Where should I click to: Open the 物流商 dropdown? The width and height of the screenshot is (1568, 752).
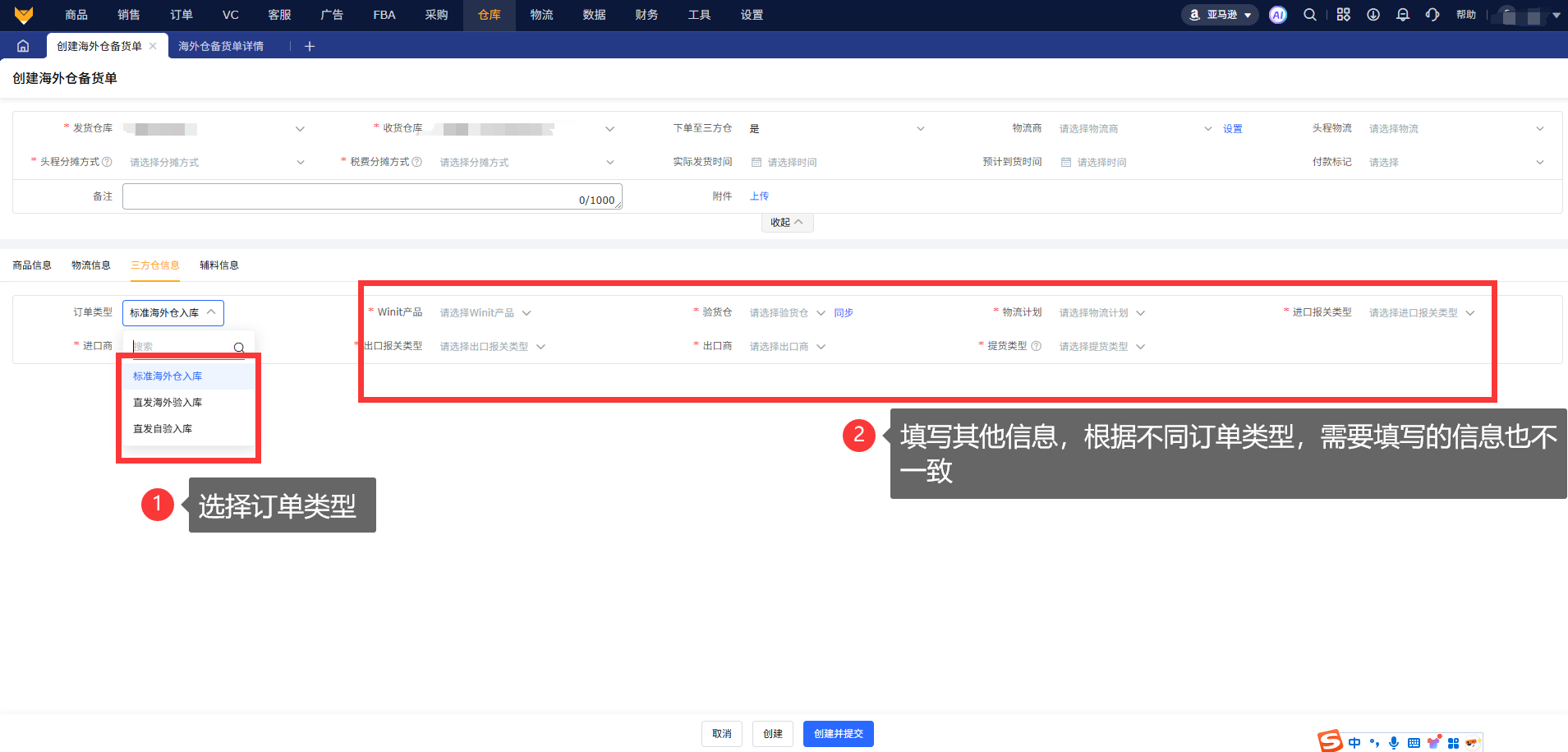click(x=1134, y=129)
